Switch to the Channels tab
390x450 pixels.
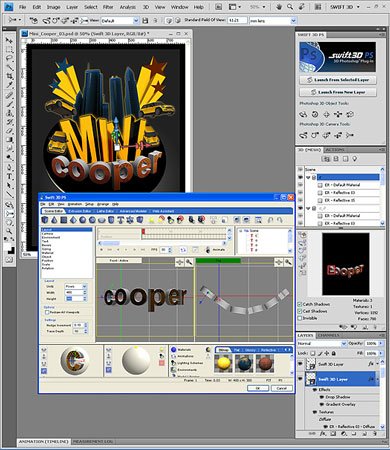[x=328, y=335]
